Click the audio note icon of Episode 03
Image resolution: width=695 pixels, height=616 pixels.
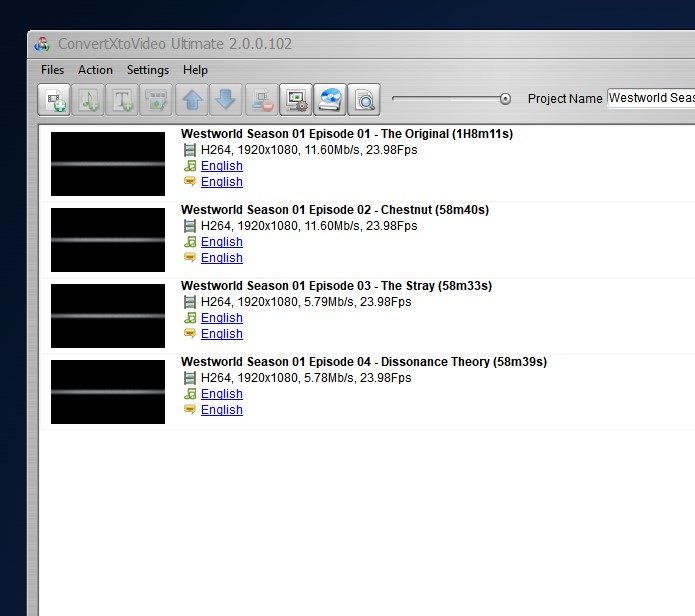(x=190, y=318)
